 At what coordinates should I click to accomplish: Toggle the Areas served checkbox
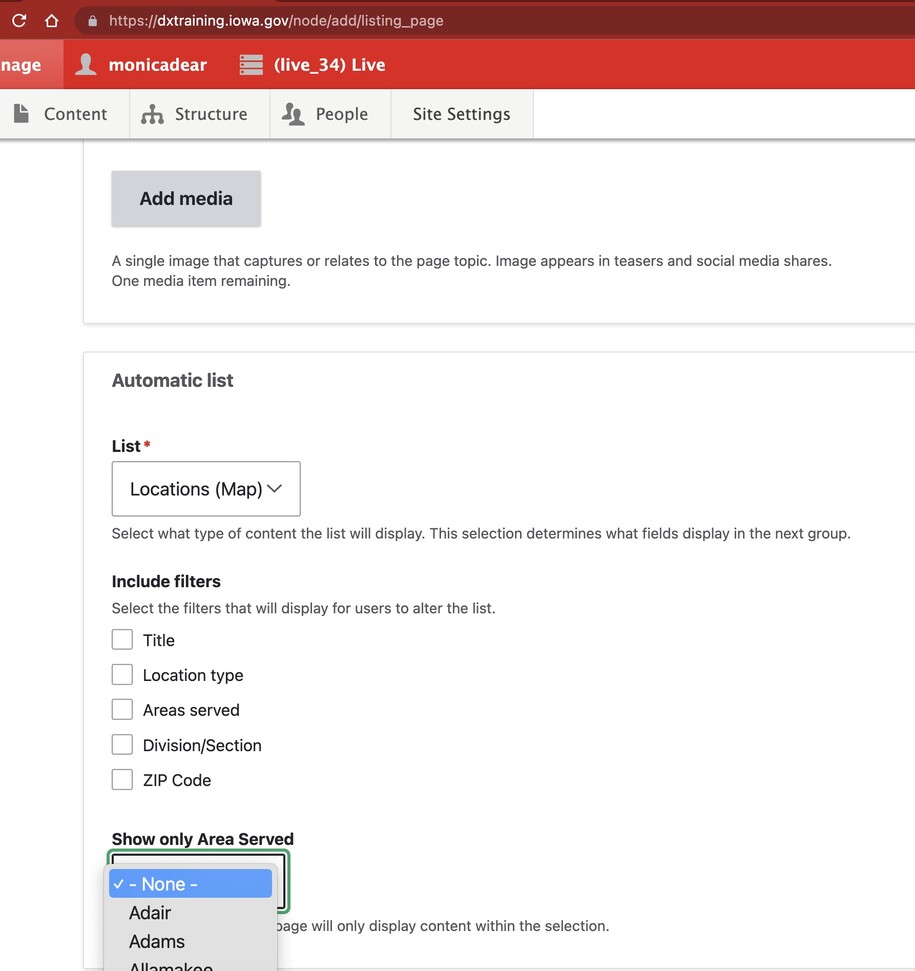(x=122, y=710)
